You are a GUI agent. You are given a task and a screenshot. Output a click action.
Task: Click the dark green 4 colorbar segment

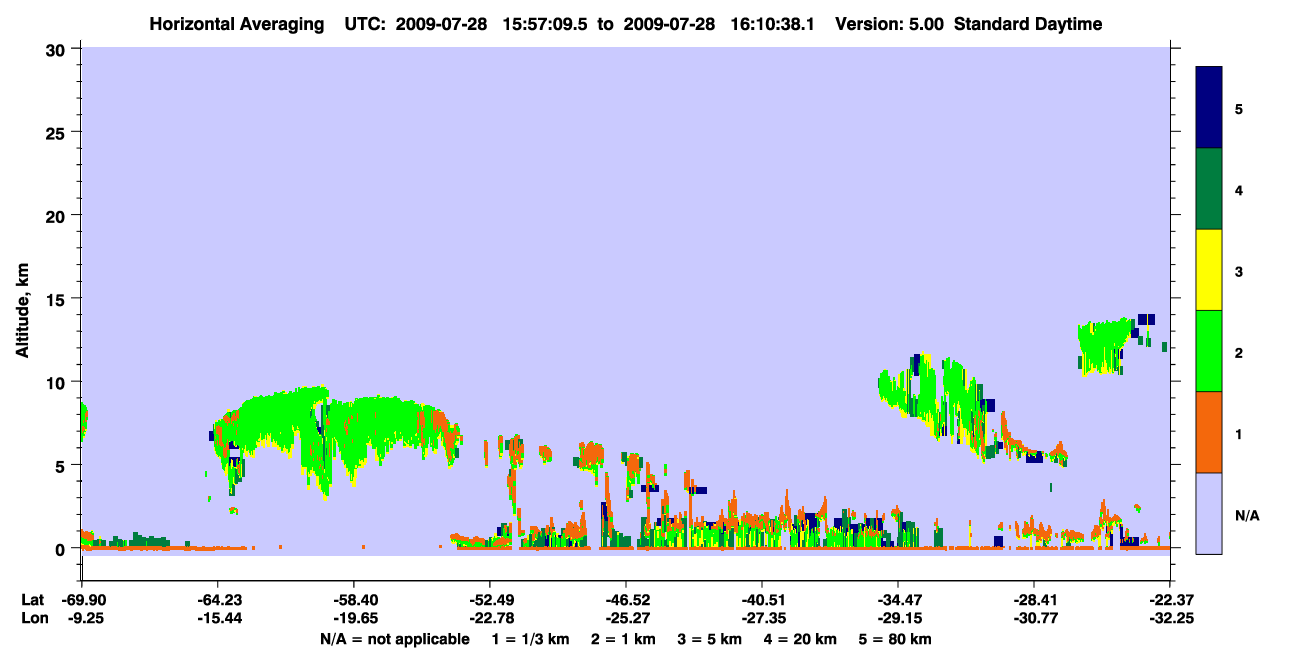tap(1209, 189)
